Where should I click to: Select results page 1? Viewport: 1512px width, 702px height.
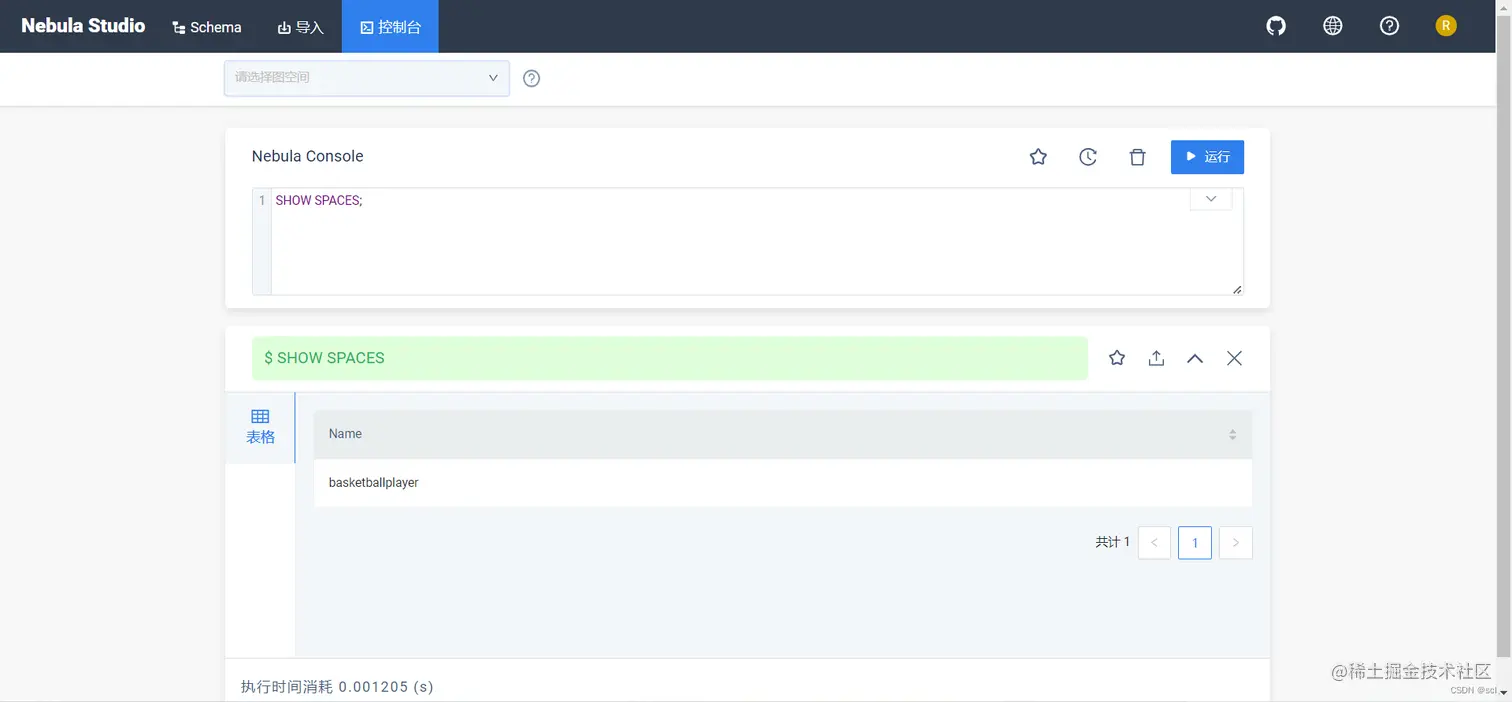coord(1195,543)
